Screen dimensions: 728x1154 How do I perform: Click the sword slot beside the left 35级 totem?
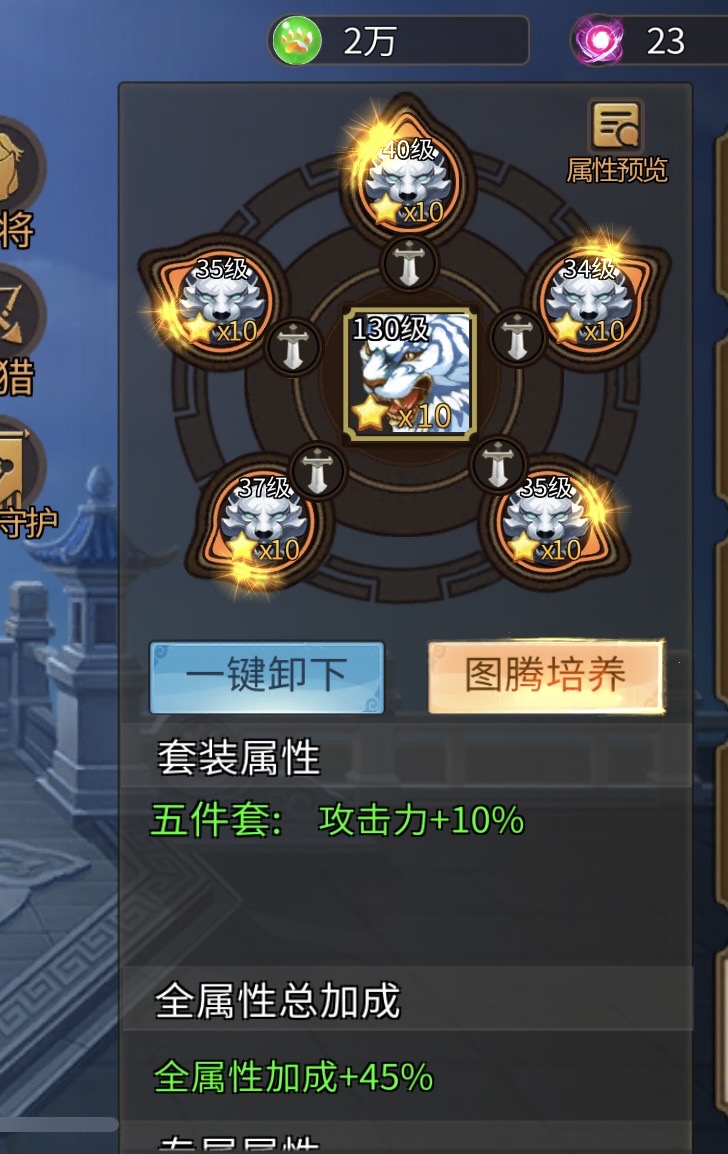pos(293,348)
